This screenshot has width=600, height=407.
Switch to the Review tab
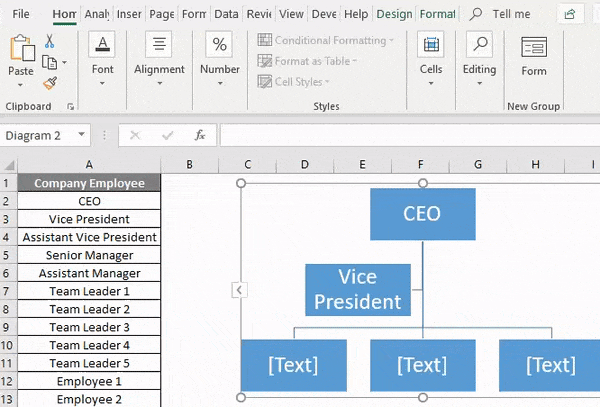pos(259,14)
